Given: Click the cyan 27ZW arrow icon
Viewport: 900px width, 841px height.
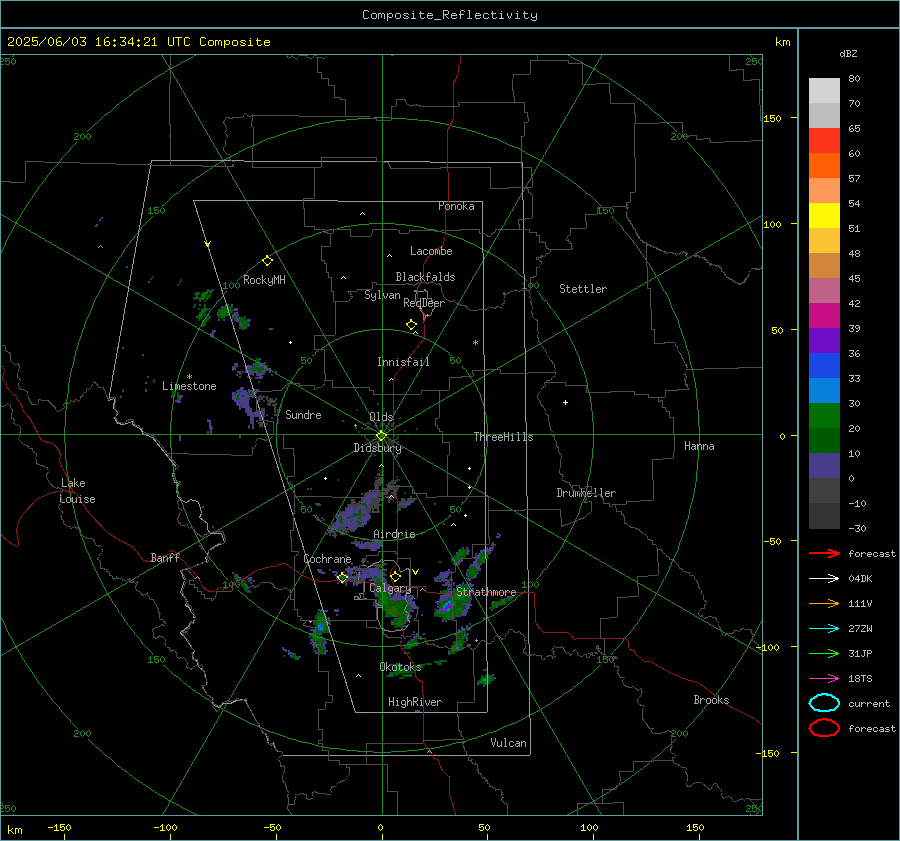Looking at the screenshot, I should [824, 629].
